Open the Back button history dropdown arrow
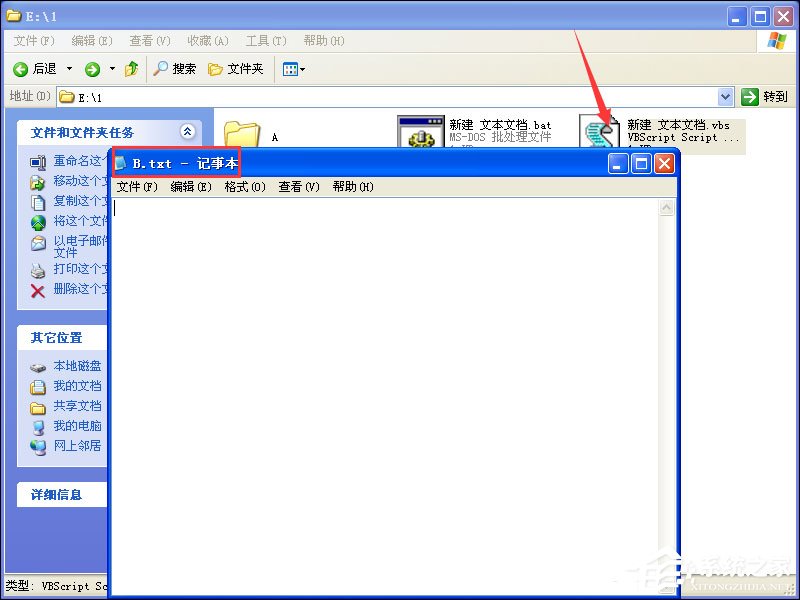The height and width of the screenshot is (600, 800). [69, 68]
